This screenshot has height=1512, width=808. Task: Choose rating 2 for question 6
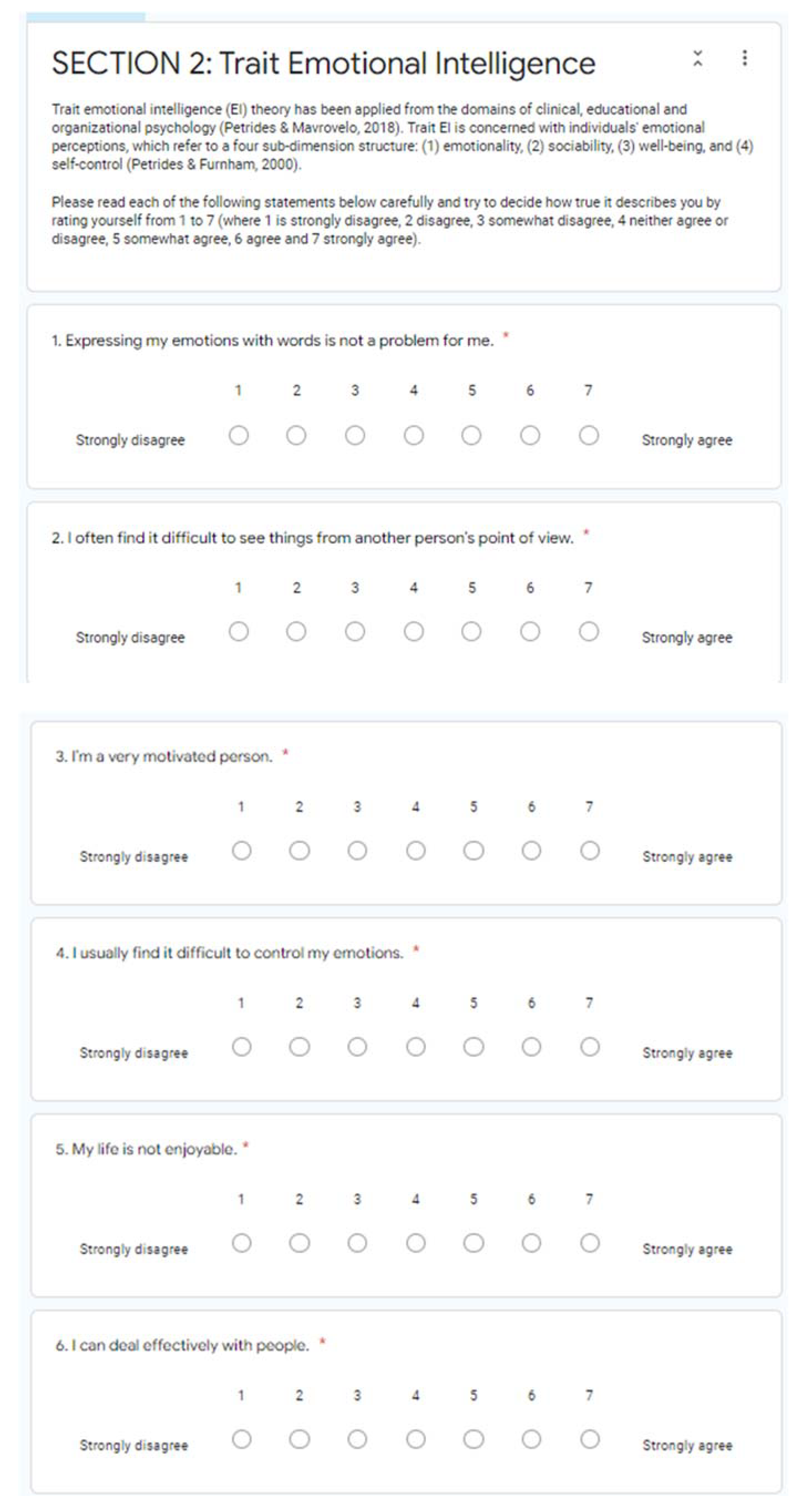299,1439
